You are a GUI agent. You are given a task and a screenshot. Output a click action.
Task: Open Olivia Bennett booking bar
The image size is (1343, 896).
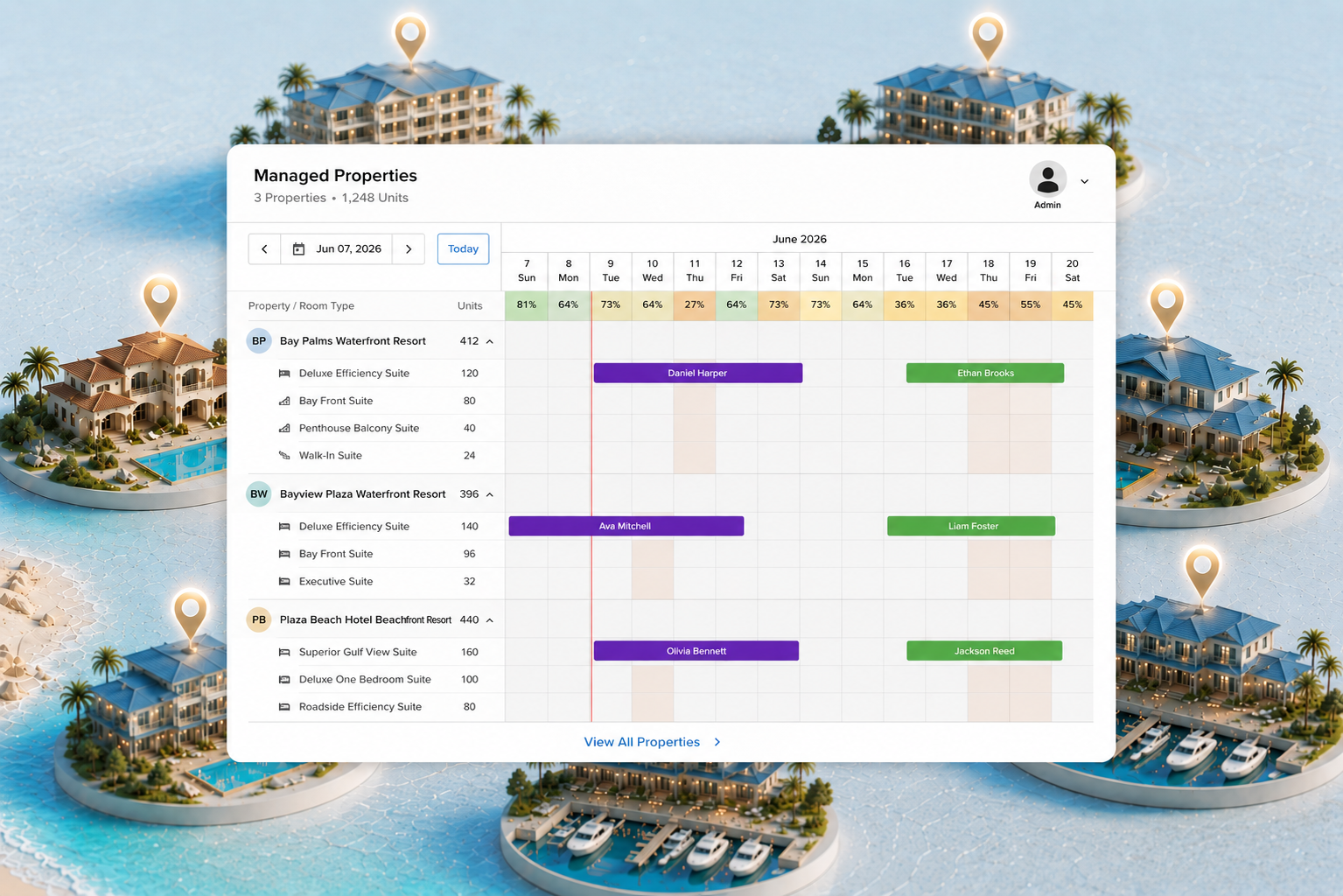pos(696,651)
